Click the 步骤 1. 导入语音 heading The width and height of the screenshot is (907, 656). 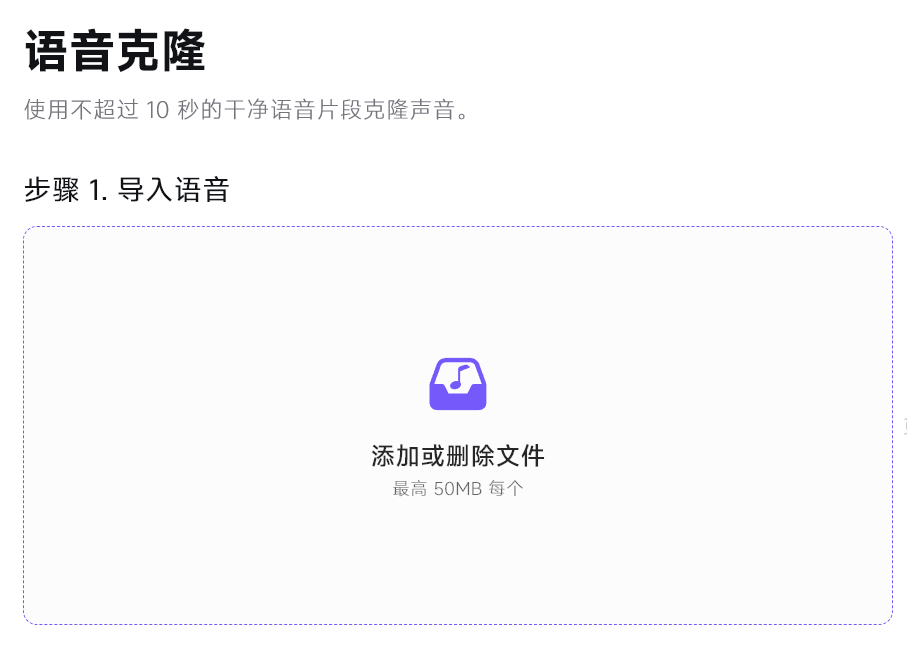click(125, 188)
